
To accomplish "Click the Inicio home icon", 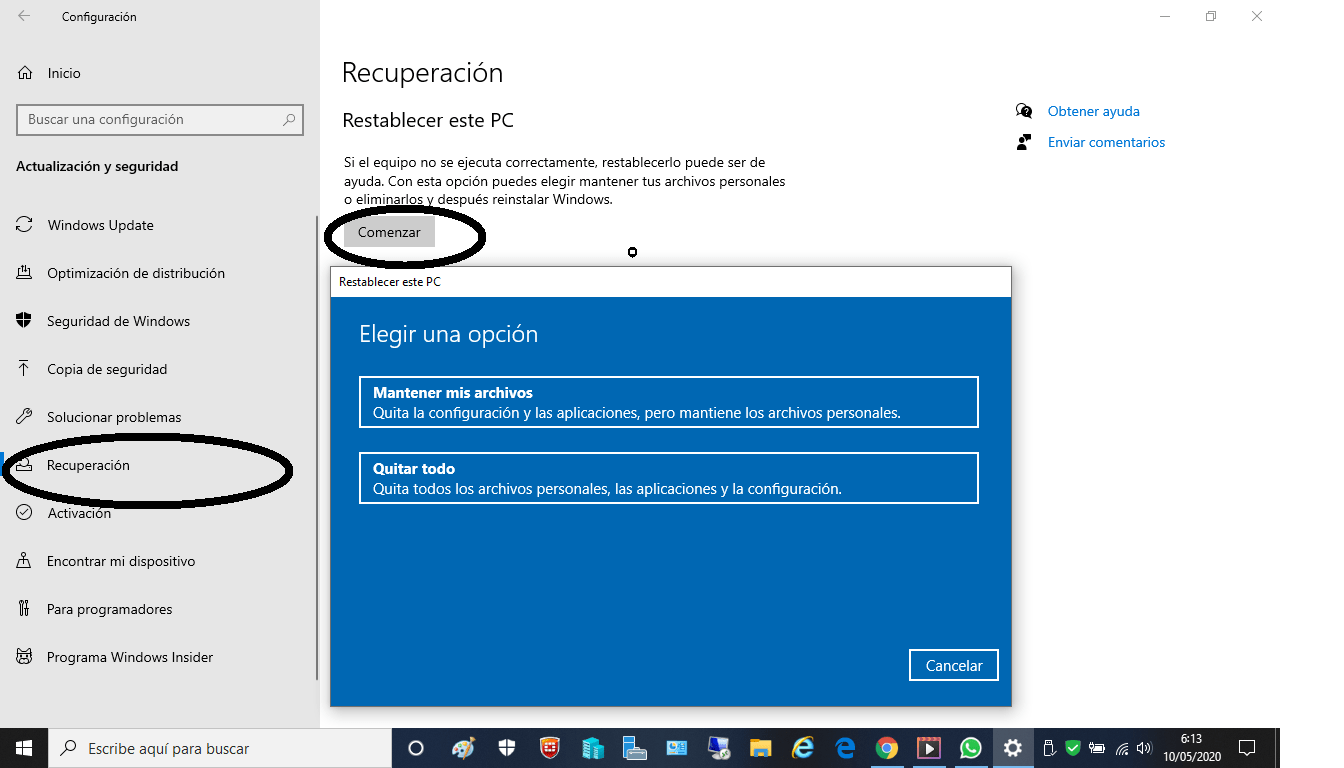I will (x=25, y=73).
